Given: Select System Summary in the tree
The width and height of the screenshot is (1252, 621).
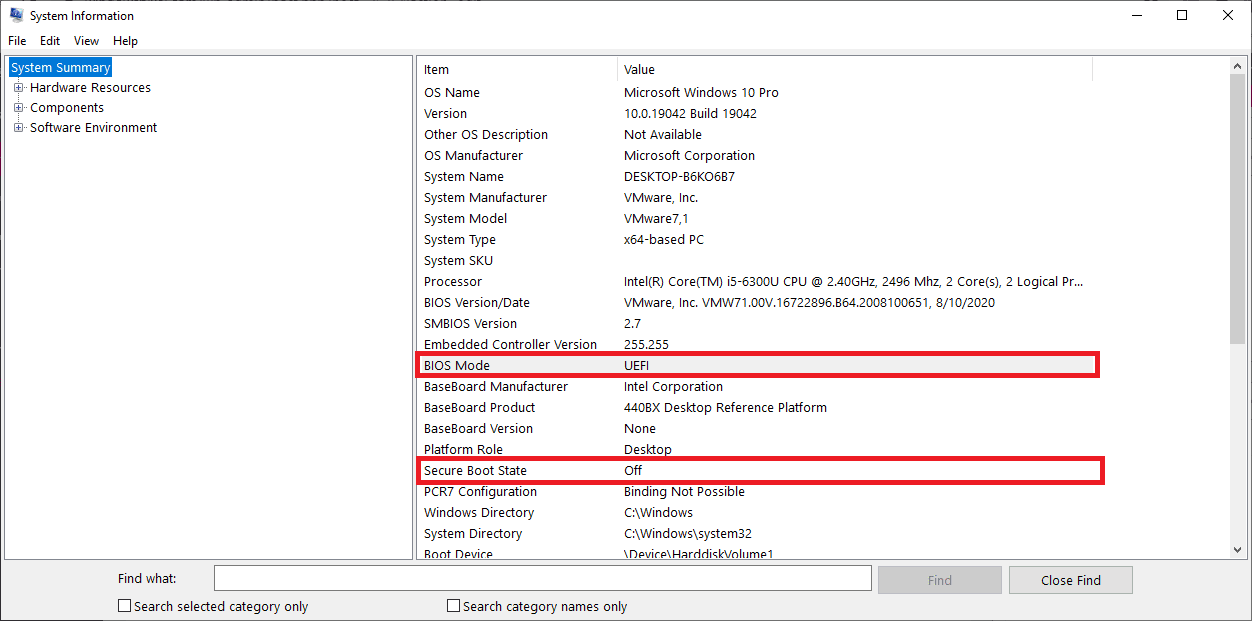Looking at the screenshot, I should click(x=61, y=68).
